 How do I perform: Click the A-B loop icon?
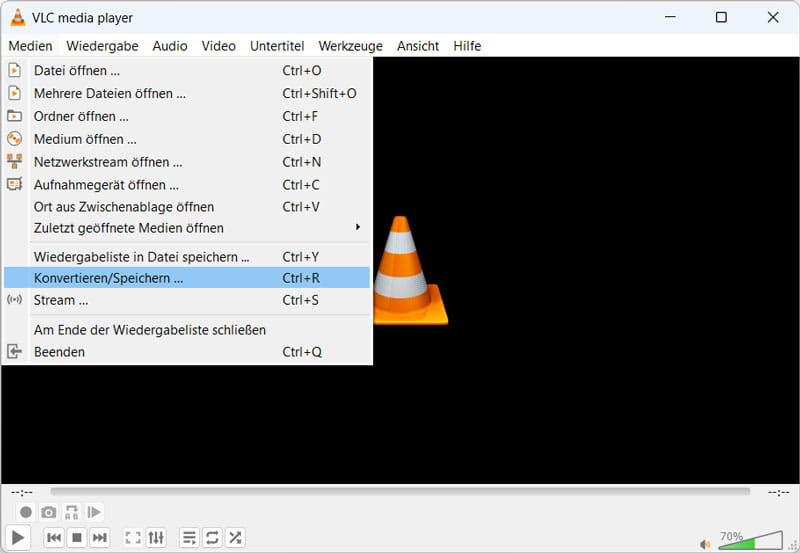[71, 512]
